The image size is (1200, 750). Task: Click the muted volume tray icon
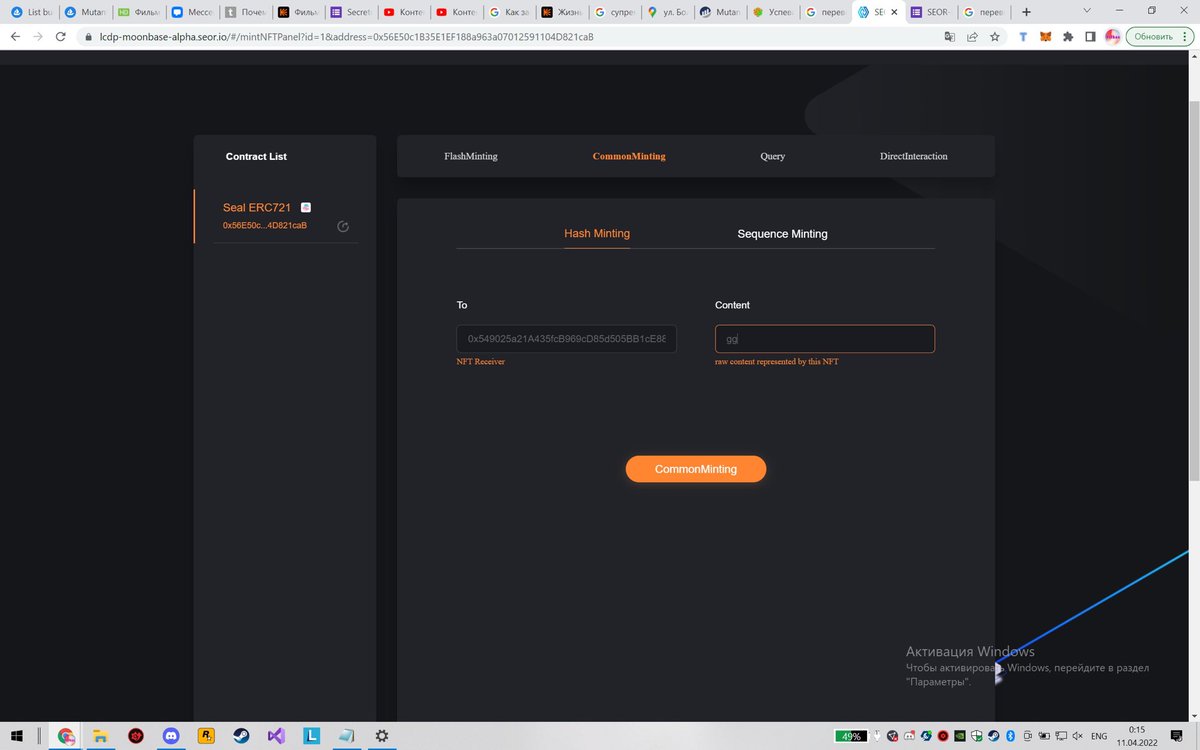coord(1077,736)
